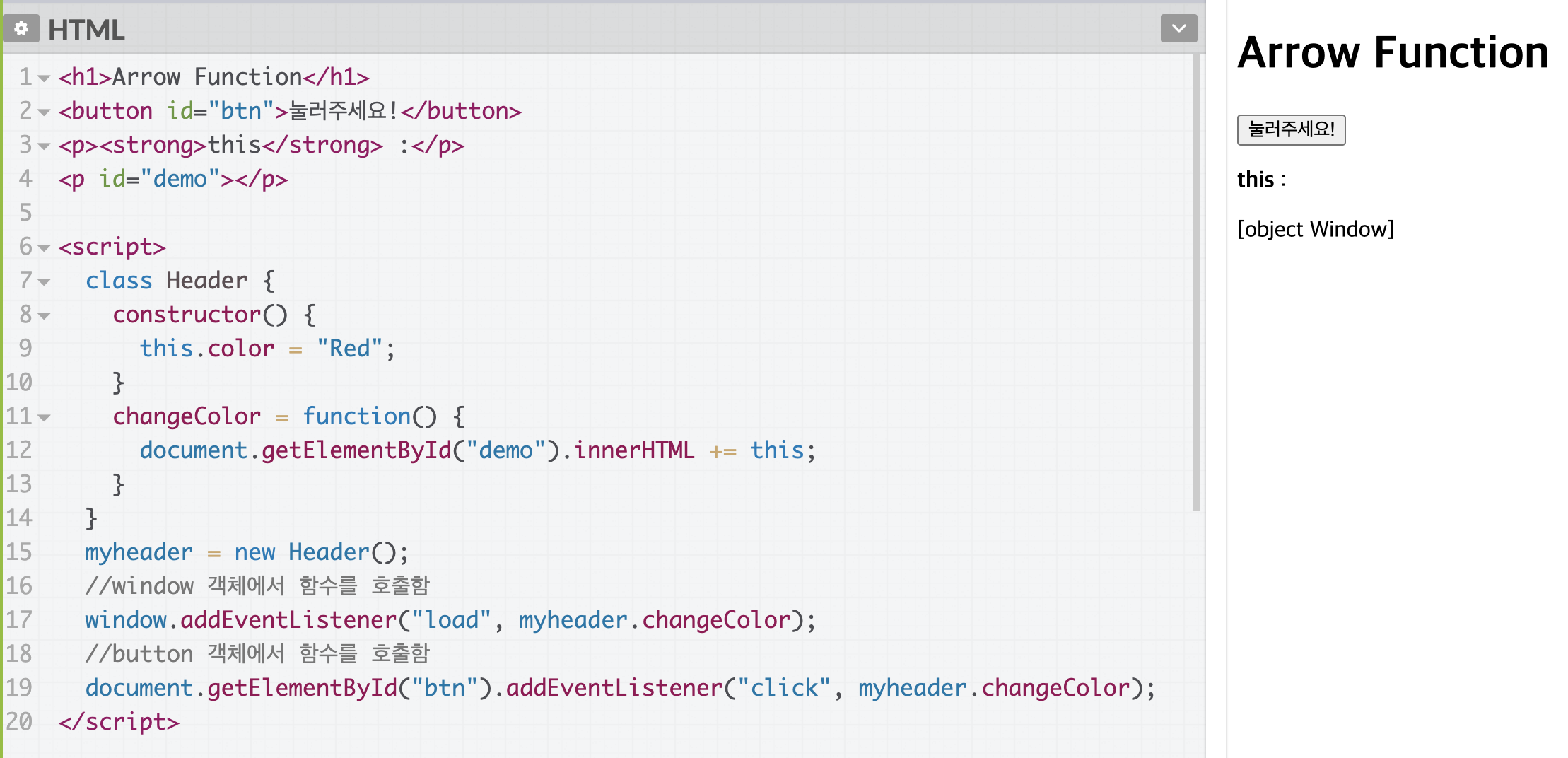Click the closing </script> tag line

point(119,721)
